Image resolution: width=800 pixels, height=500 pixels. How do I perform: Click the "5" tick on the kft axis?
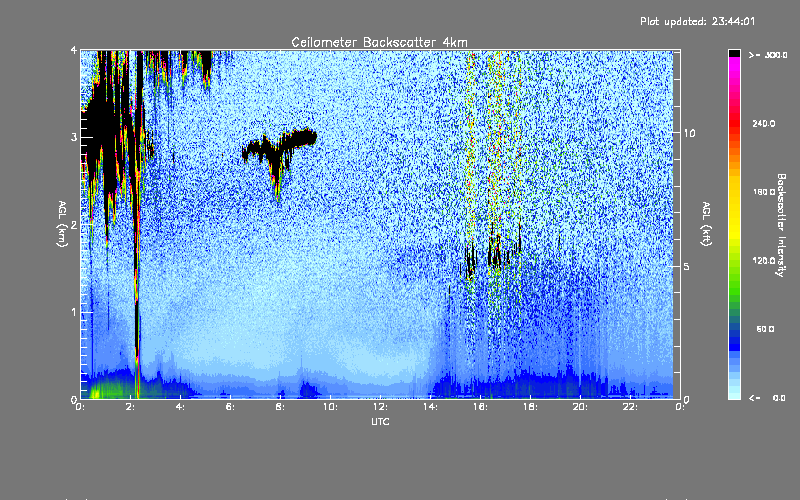(687, 266)
